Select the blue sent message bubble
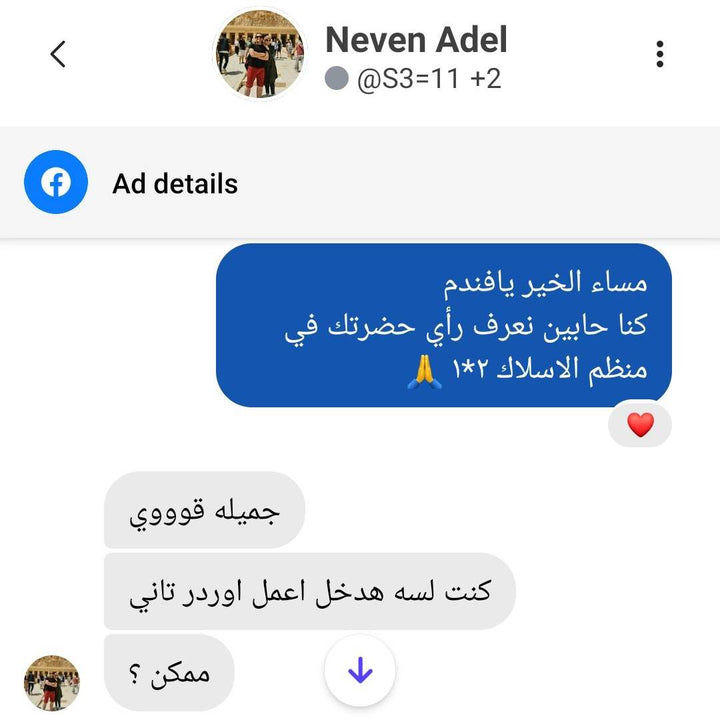The image size is (720, 720). 444,325
